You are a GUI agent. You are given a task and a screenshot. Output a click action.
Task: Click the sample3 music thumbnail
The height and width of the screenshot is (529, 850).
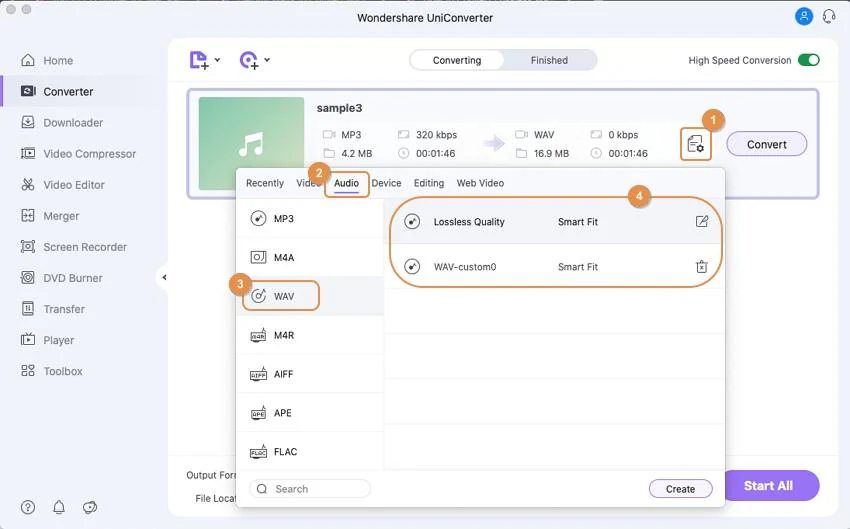click(251, 143)
